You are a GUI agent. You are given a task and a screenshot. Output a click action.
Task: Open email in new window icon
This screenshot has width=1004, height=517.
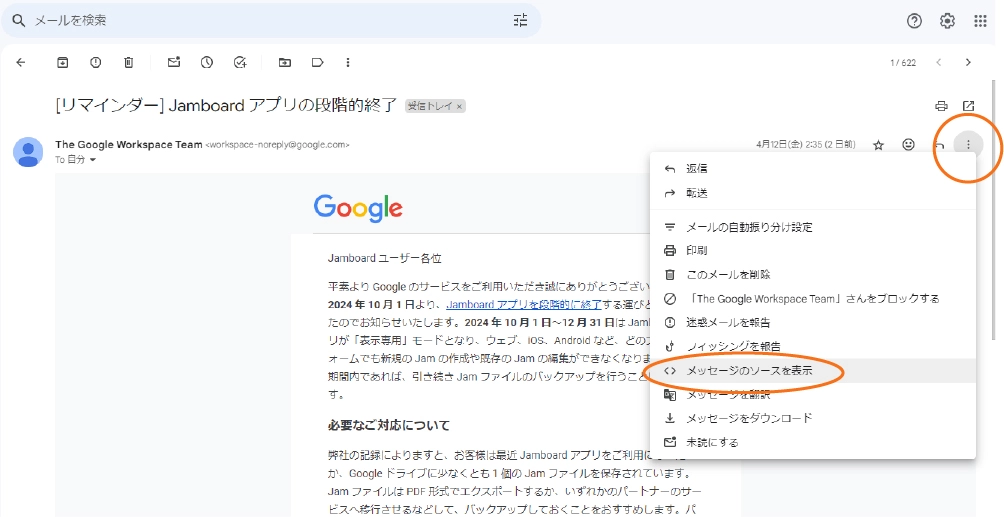pyautogui.click(x=968, y=106)
